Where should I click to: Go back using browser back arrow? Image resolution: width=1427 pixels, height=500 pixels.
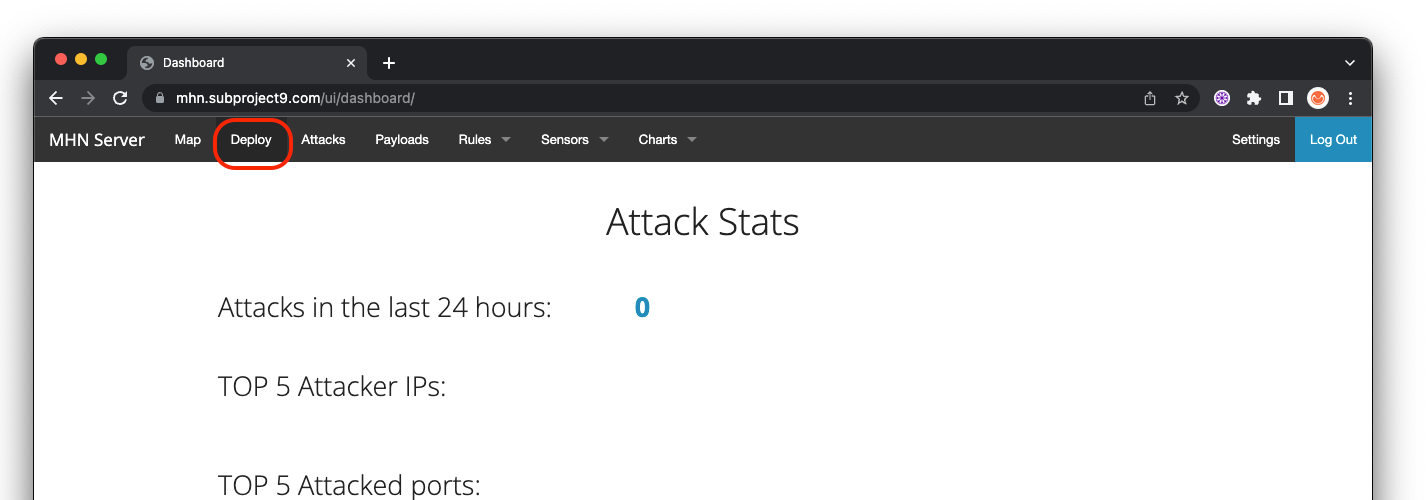point(56,98)
